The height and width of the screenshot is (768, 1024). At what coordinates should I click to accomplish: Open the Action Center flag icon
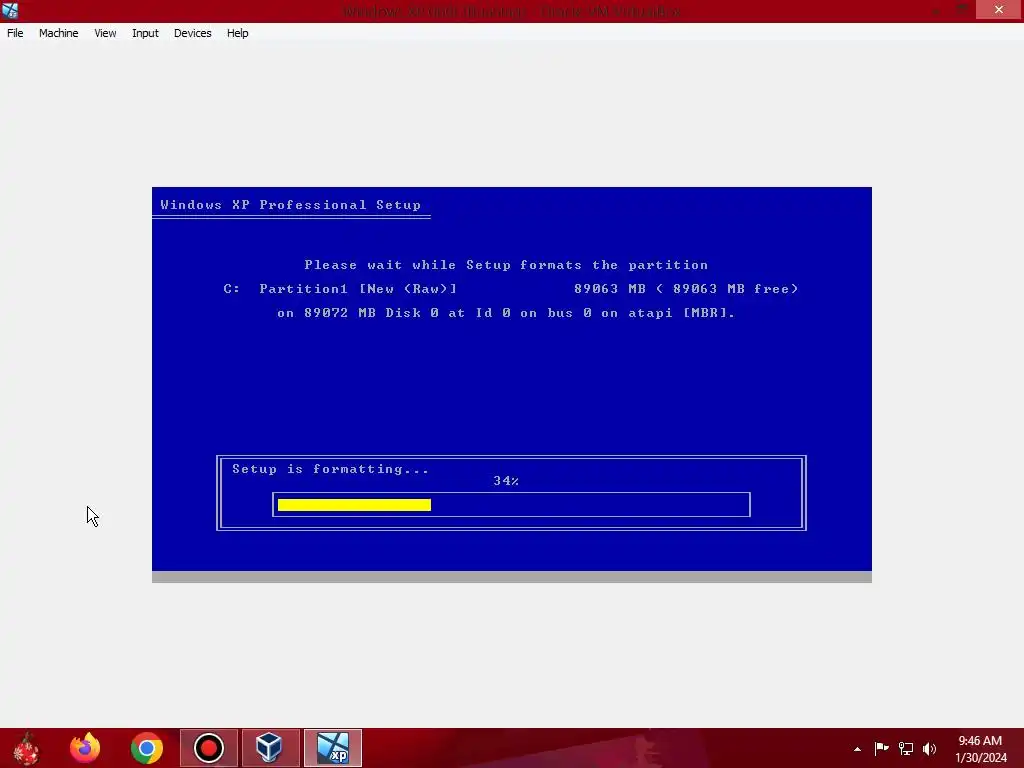[x=882, y=748]
